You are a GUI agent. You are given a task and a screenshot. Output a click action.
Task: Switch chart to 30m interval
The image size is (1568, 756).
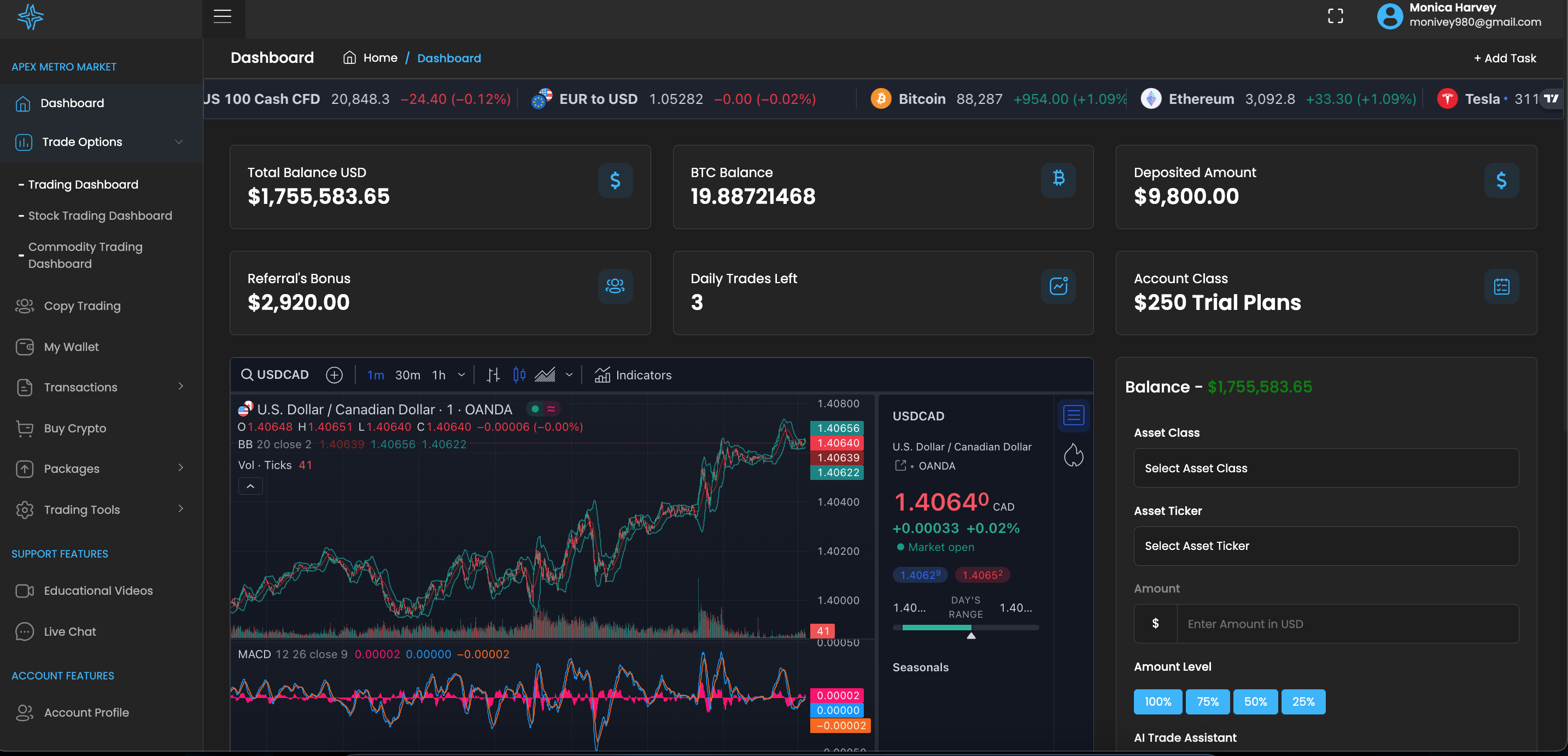[408, 375]
